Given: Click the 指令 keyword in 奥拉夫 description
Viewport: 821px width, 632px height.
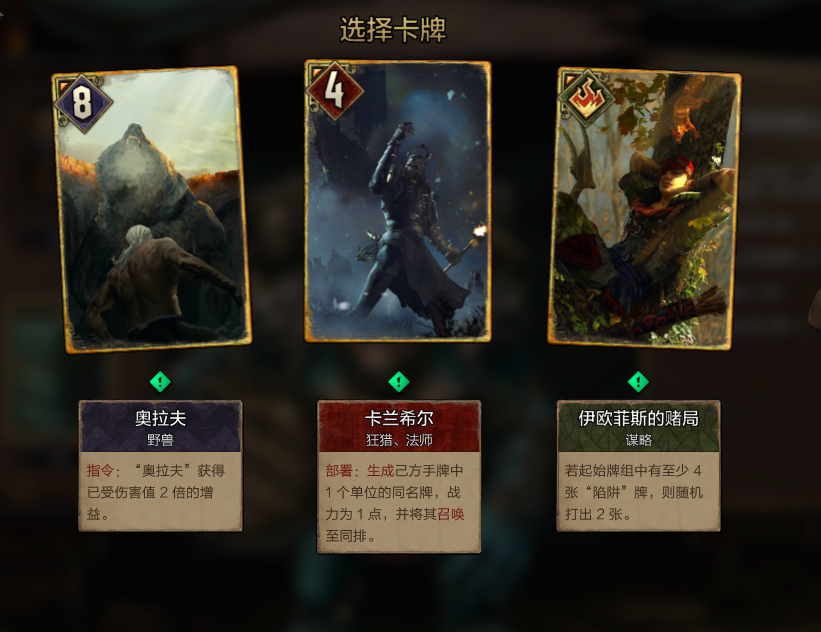Looking at the screenshot, I should point(100,471).
